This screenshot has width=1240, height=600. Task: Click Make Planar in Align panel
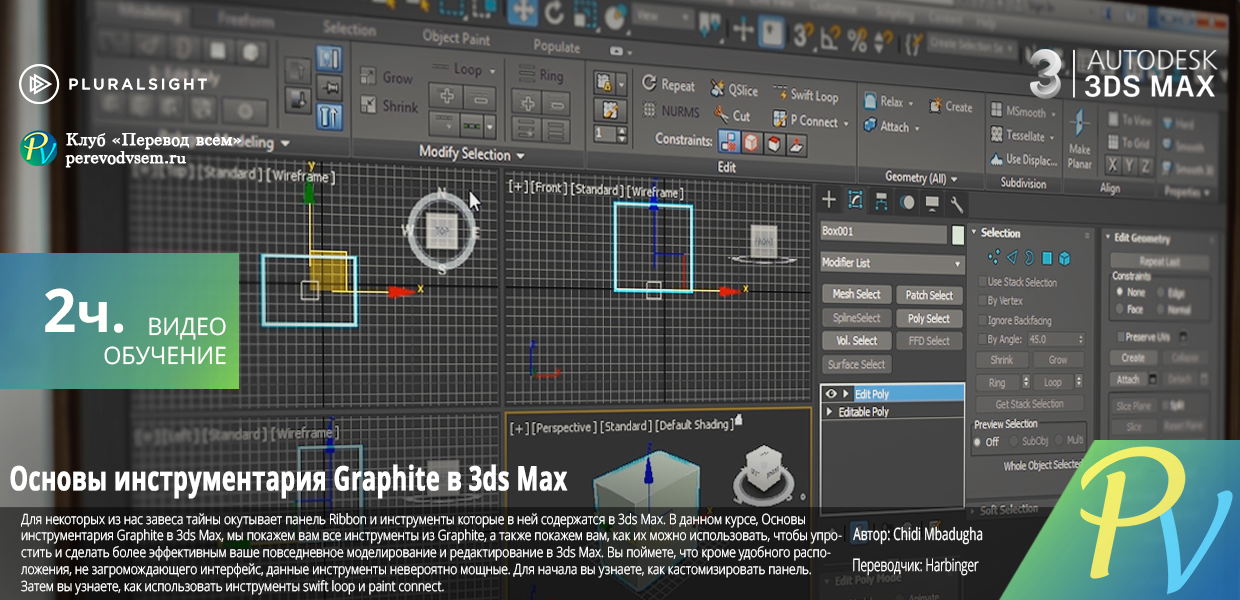[1079, 140]
